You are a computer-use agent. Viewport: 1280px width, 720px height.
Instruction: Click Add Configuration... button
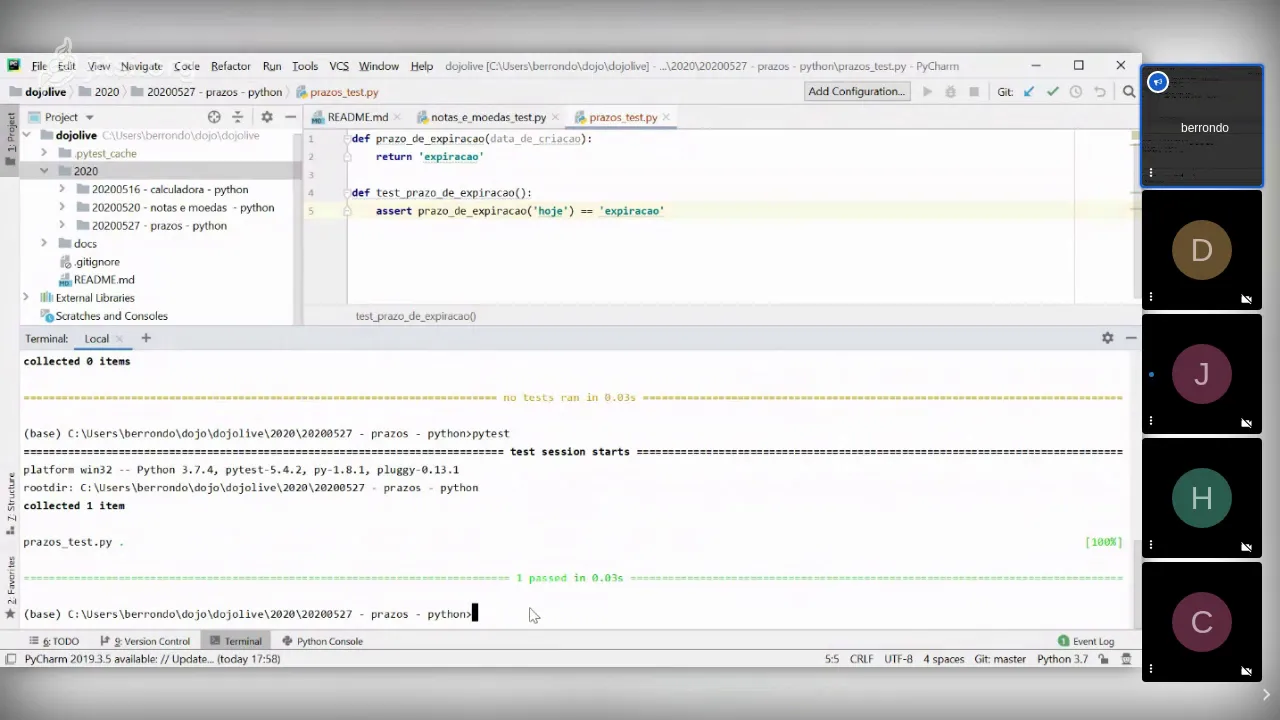tap(856, 91)
